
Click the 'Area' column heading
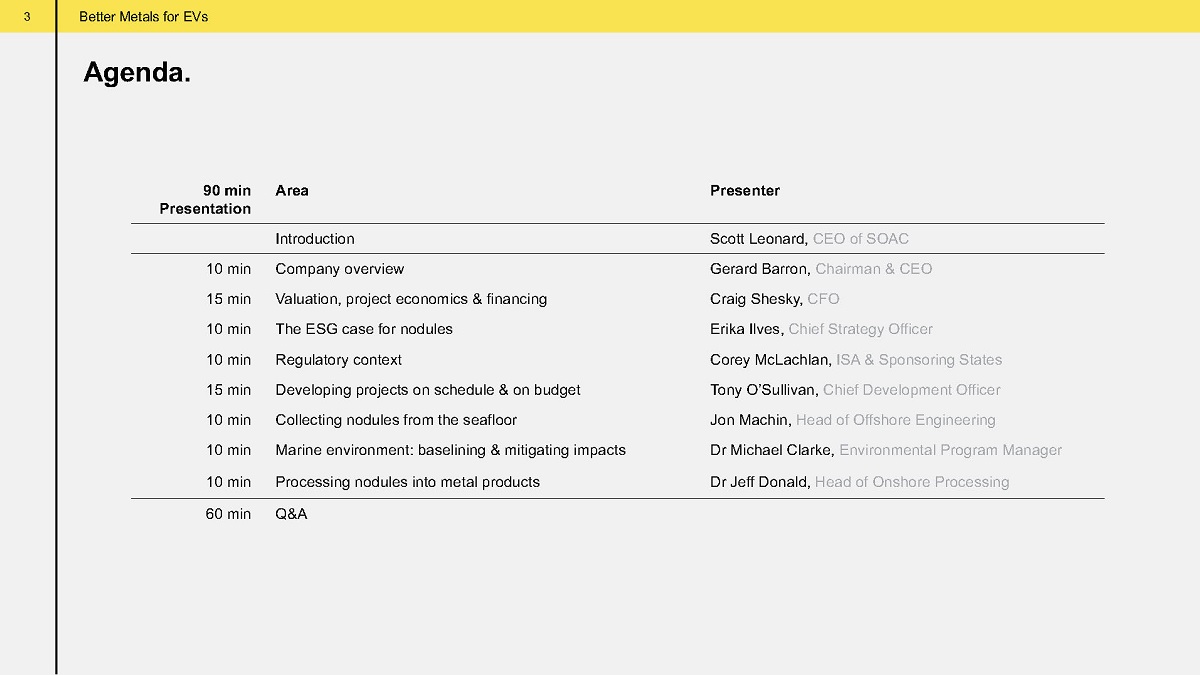[x=292, y=191]
